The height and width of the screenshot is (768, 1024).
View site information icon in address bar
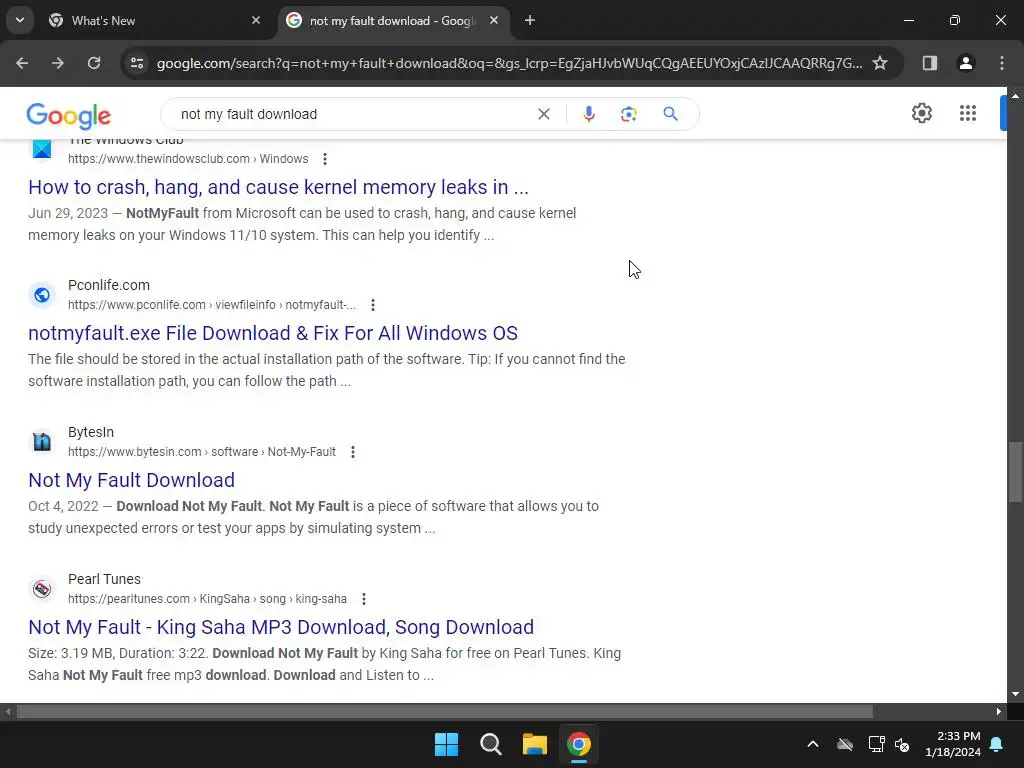pyautogui.click(x=137, y=63)
